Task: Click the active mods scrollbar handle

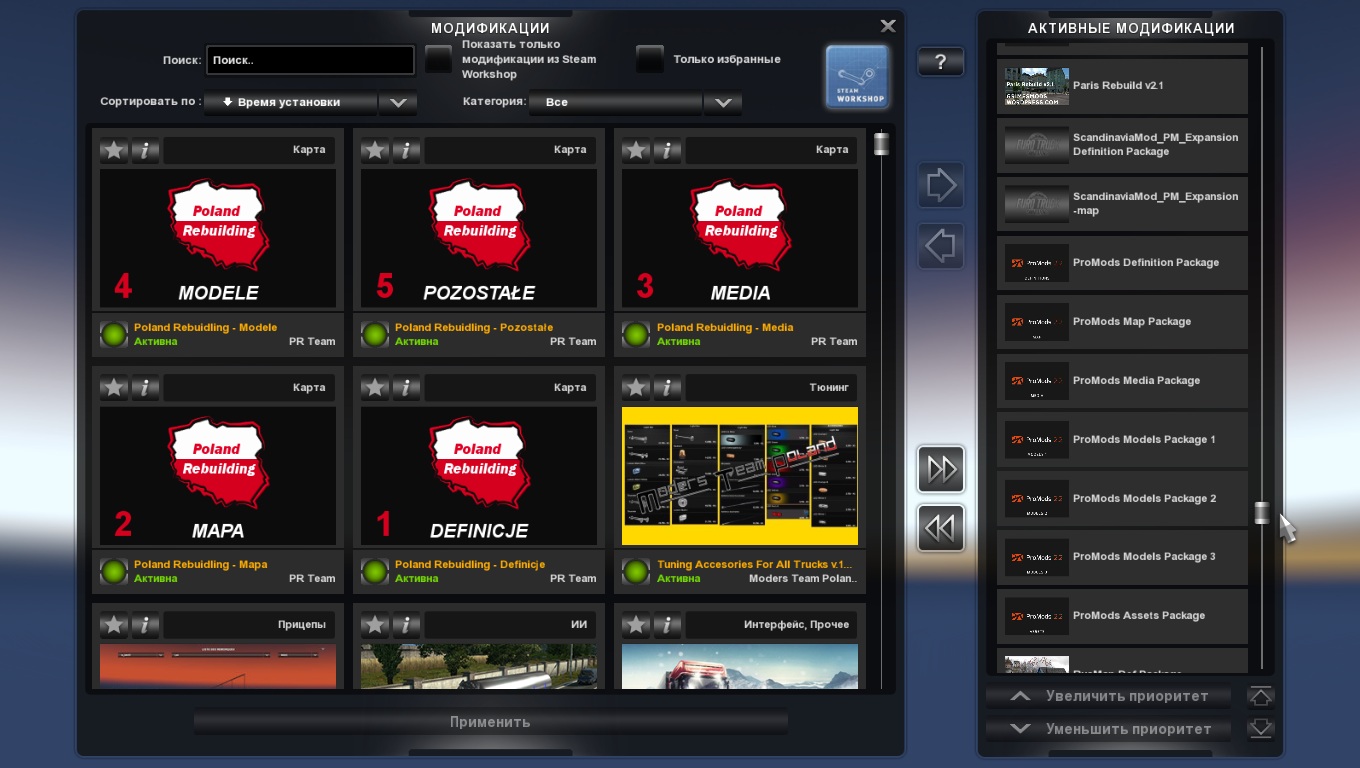Action: 1262,513
